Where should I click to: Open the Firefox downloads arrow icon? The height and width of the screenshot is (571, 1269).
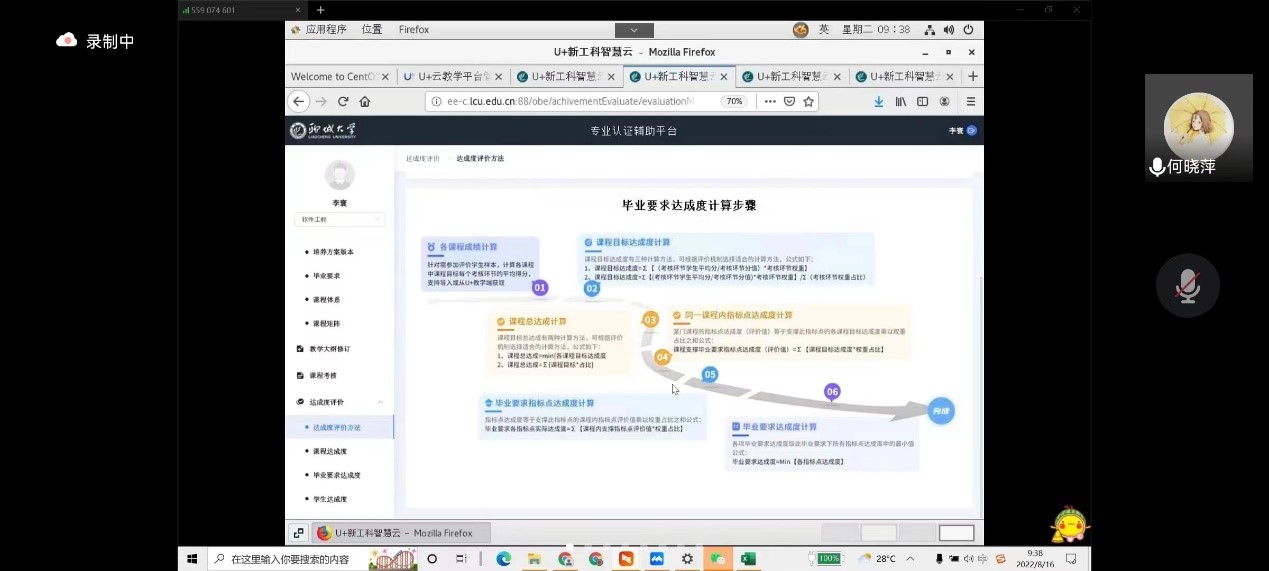click(x=879, y=101)
